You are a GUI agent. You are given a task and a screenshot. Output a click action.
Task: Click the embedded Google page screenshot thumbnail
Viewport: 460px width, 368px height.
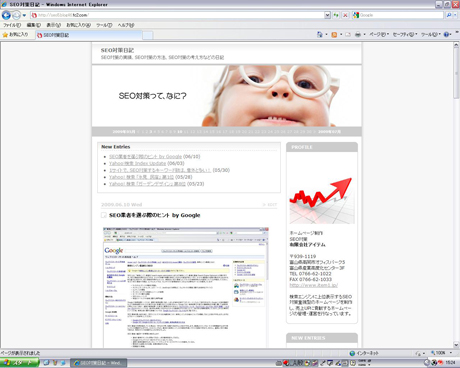click(186, 287)
